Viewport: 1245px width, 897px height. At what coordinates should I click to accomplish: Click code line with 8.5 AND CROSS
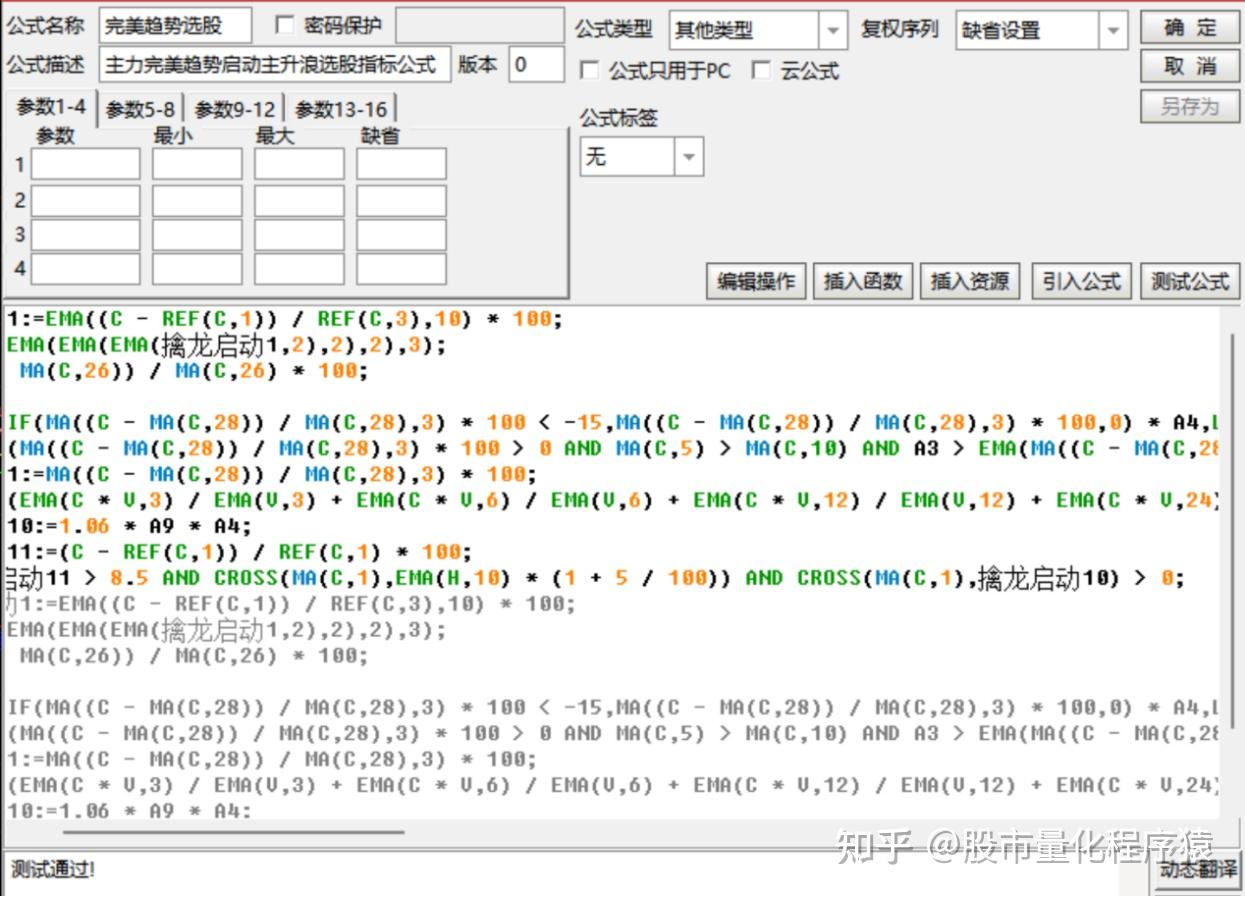(x=595, y=578)
